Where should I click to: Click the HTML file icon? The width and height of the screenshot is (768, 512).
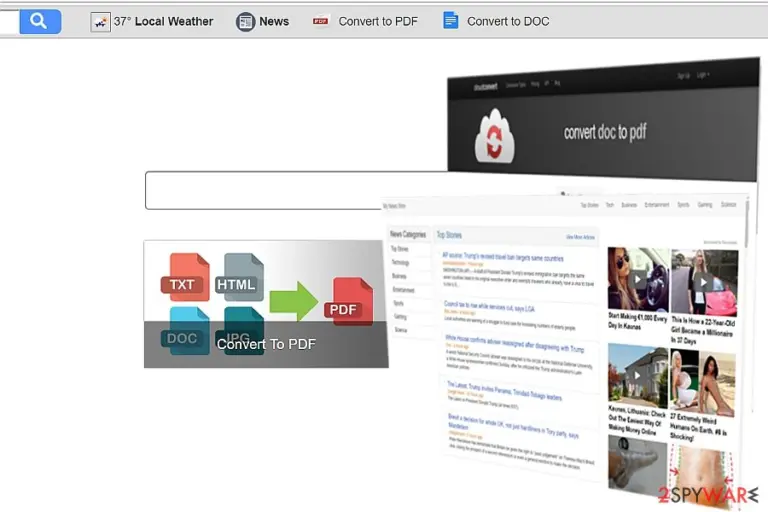pos(240,277)
